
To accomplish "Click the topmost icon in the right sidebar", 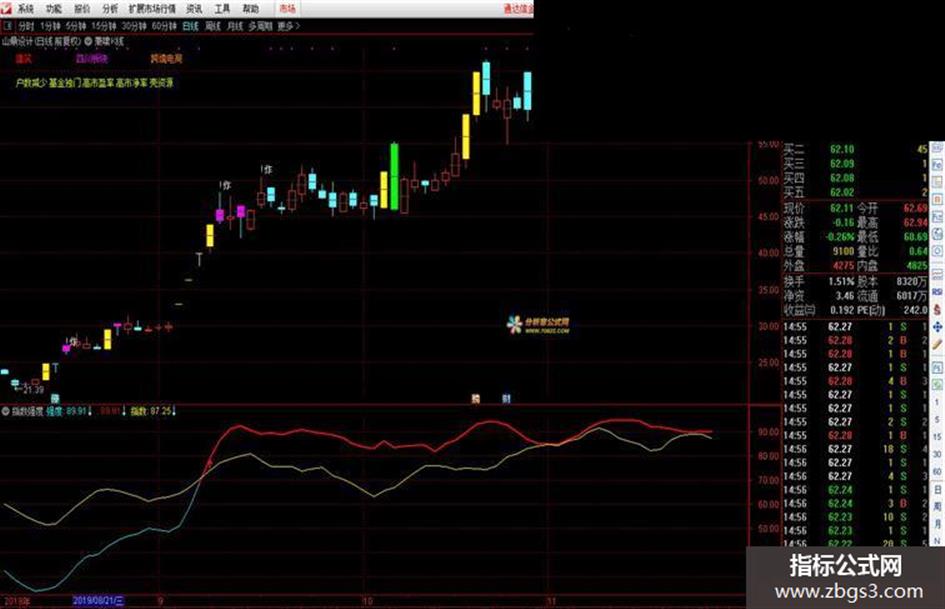I will 937,148.
